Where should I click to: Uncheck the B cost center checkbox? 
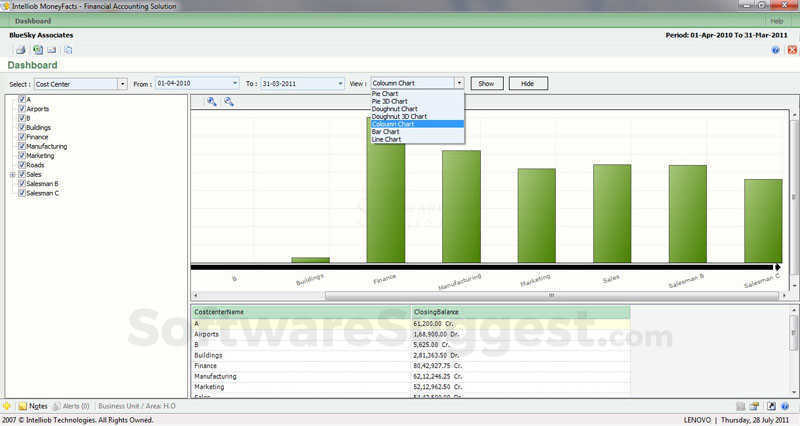(22, 118)
